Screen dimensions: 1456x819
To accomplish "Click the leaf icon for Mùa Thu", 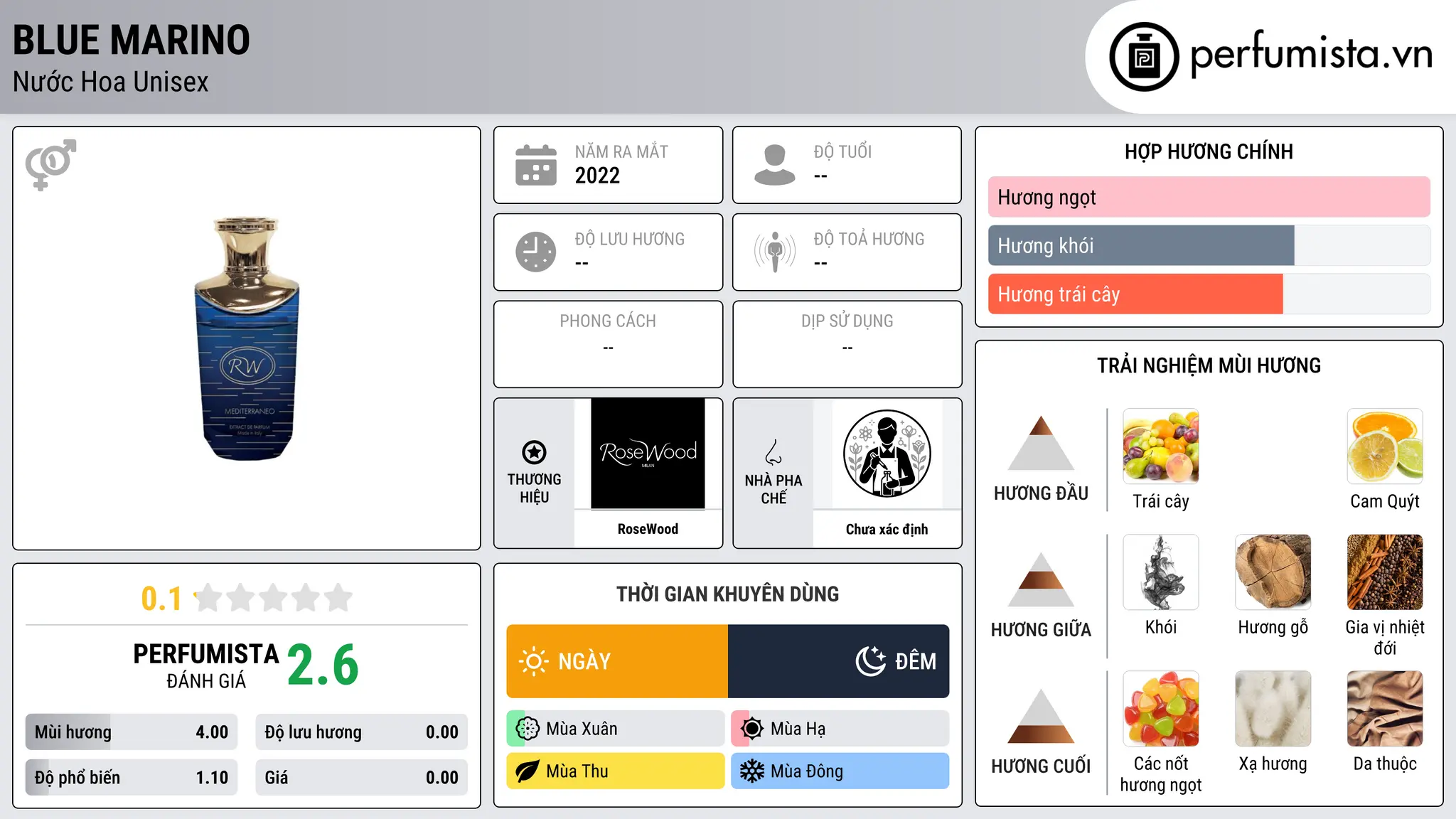I will pyautogui.click(x=528, y=771).
